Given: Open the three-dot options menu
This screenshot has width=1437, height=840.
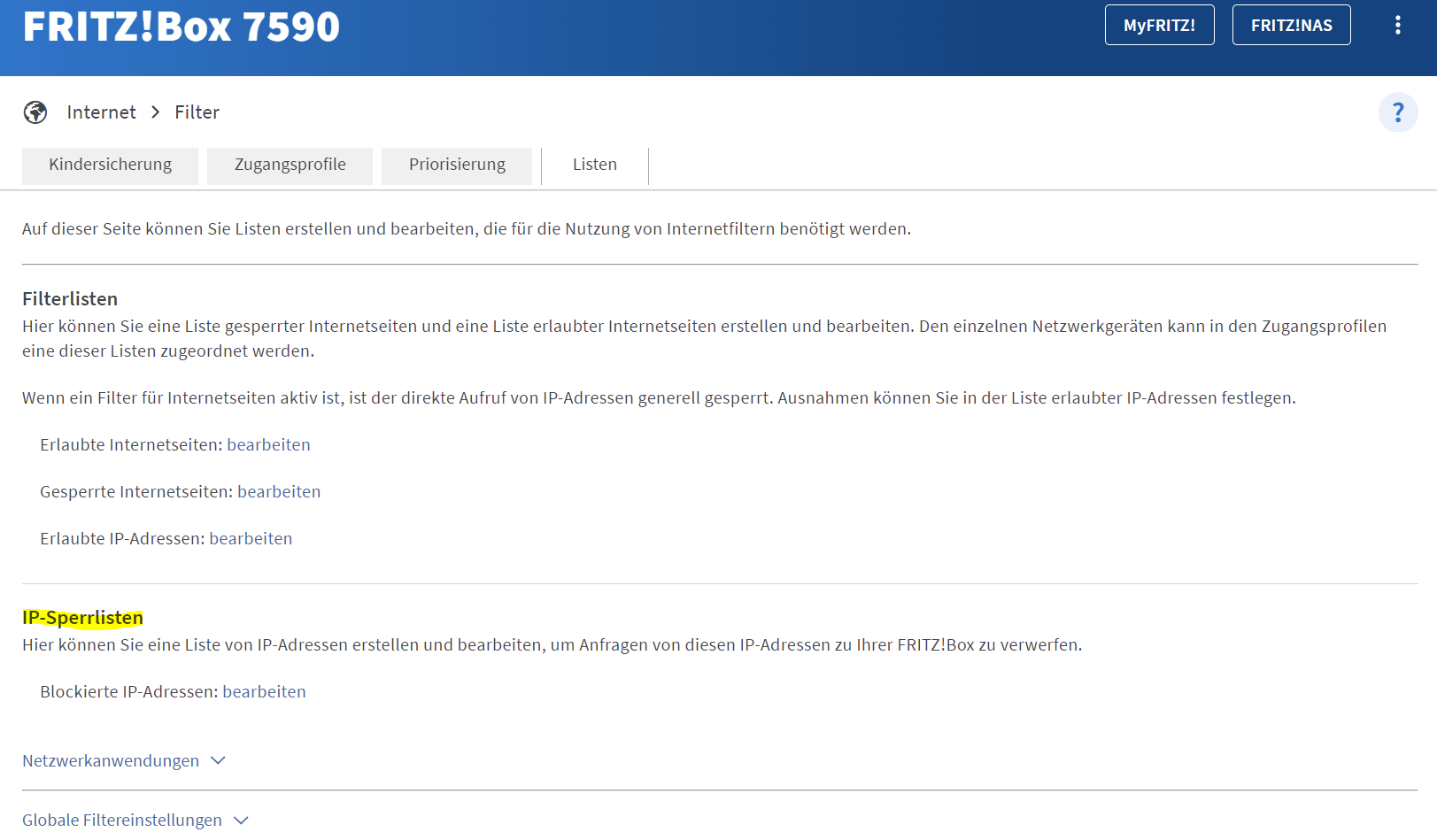Looking at the screenshot, I should (x=1397, y=25).
